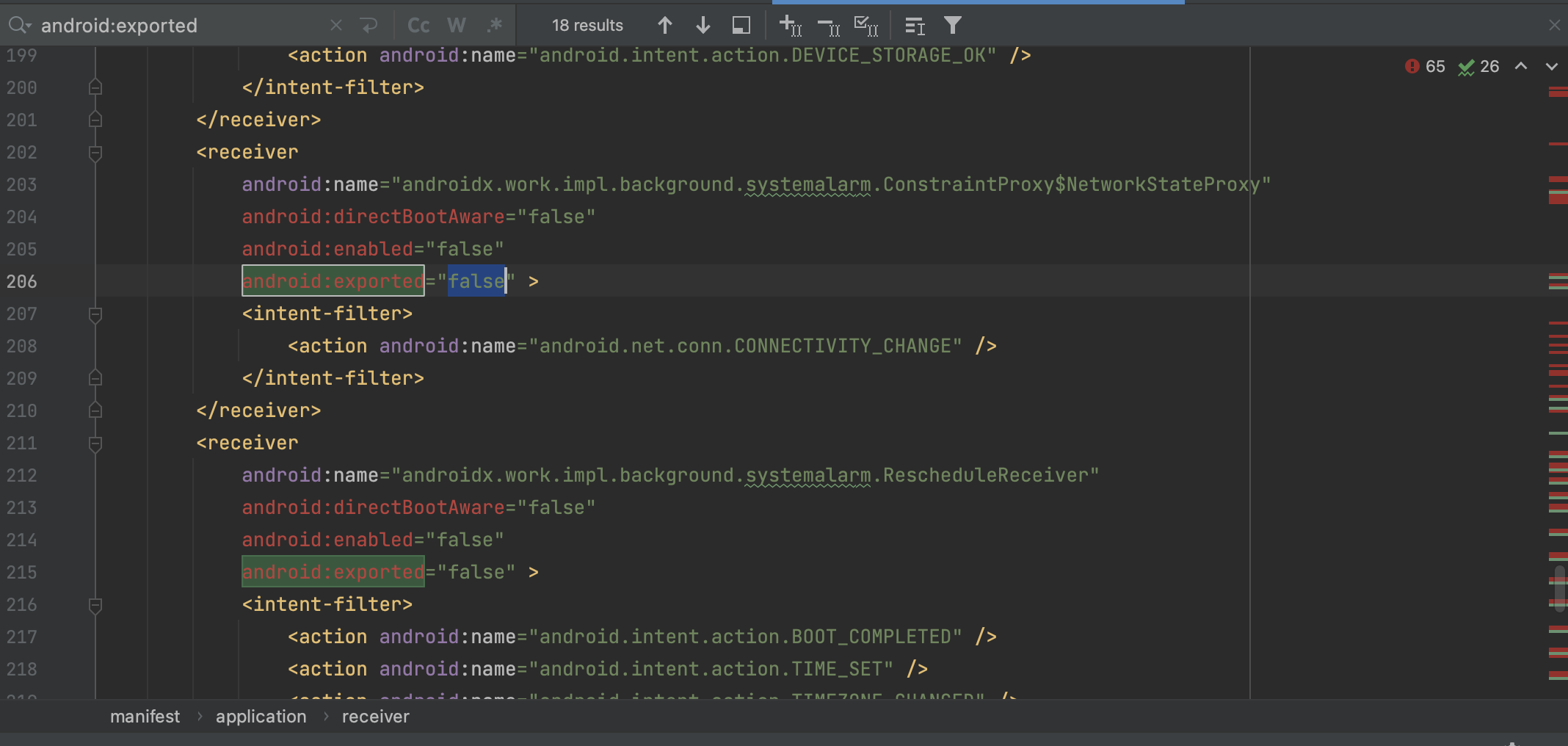Add selection for next occurrence
The height and width of the screenshot is (746, 1568).
790,26
